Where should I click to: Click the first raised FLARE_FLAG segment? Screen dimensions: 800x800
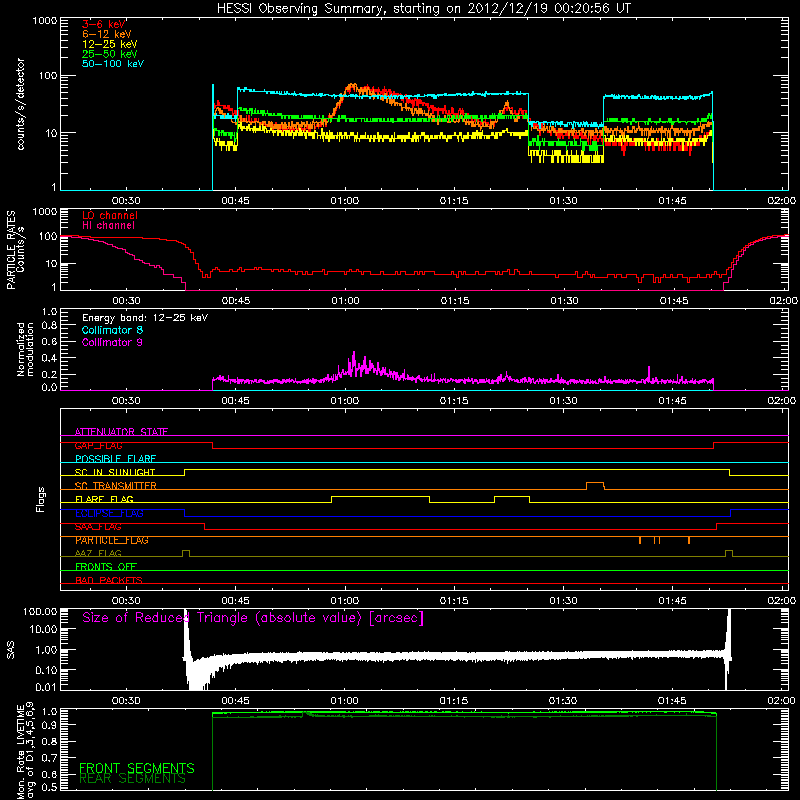(381, 499)
